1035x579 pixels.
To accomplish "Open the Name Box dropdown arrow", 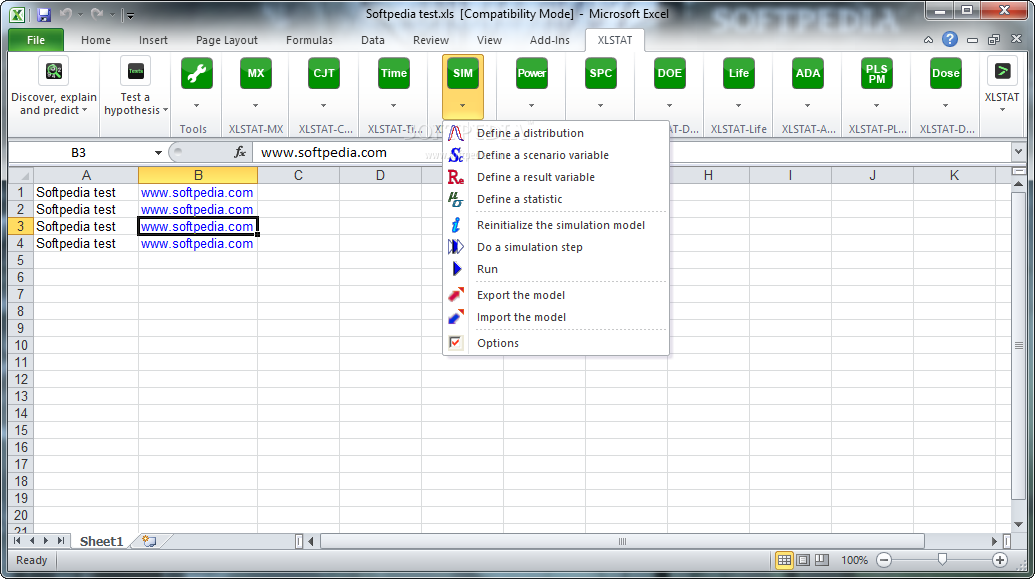I will [158, 153].
